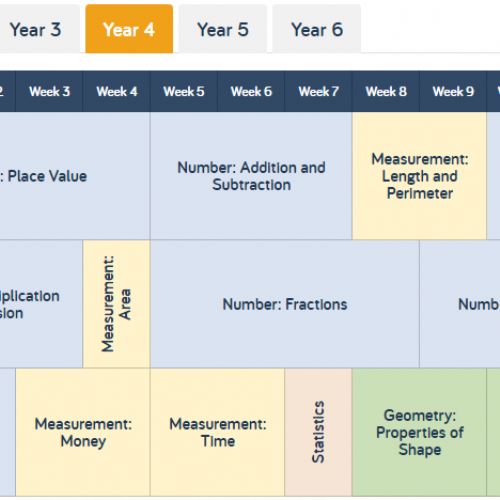Select the Week 6 column header
This screenshot has width=500, height=500.
(251, 91)
